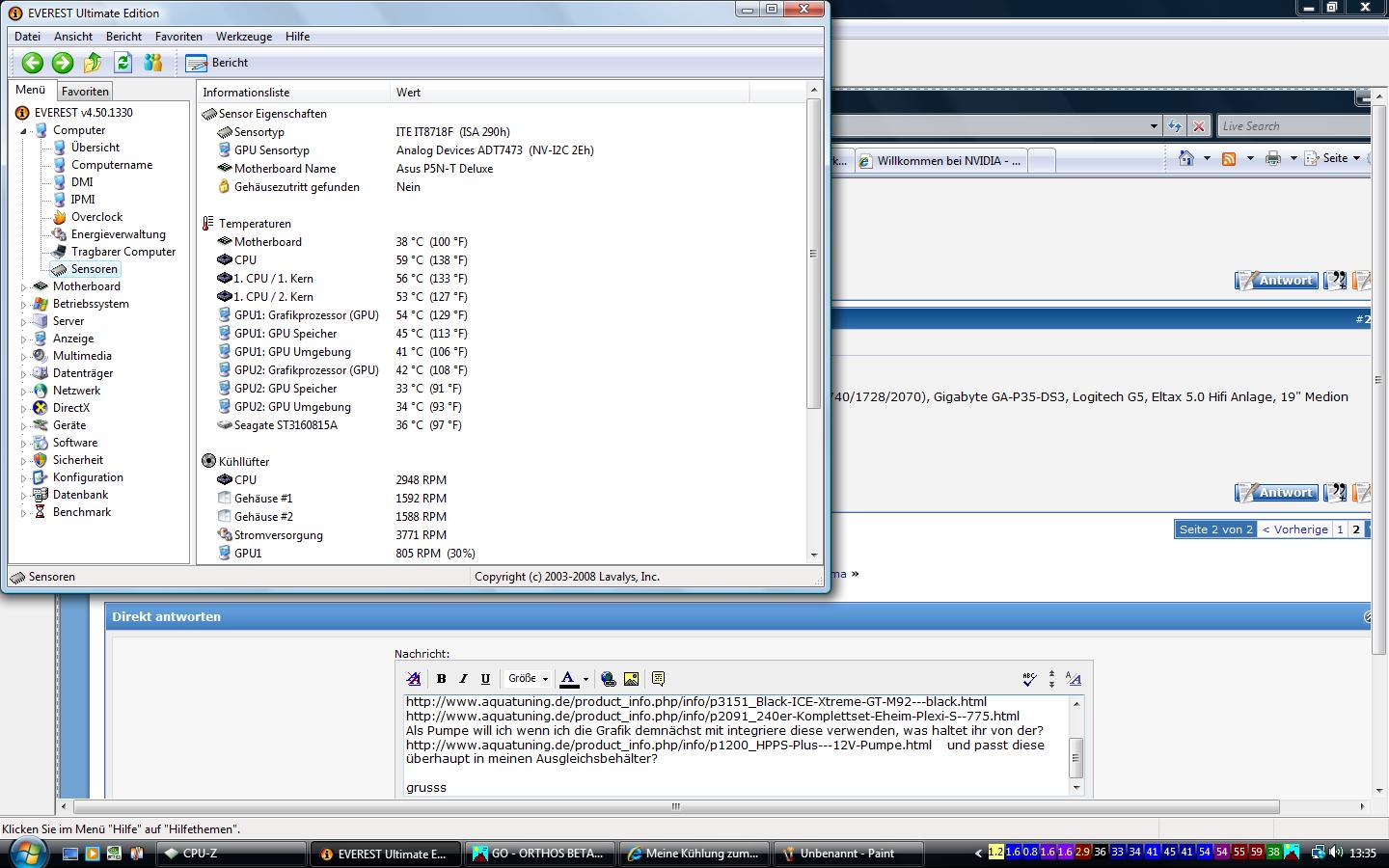Select Sicherheit in the tree
Image resolution: width=1389 pixels, height=868 pixels.
[78, 460]
